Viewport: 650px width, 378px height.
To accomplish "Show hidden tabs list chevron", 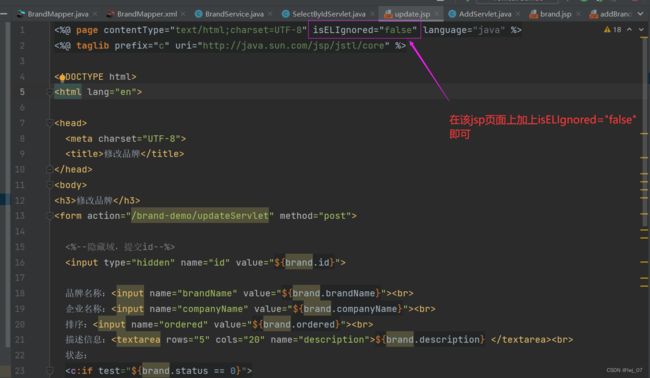I will 641,14.
